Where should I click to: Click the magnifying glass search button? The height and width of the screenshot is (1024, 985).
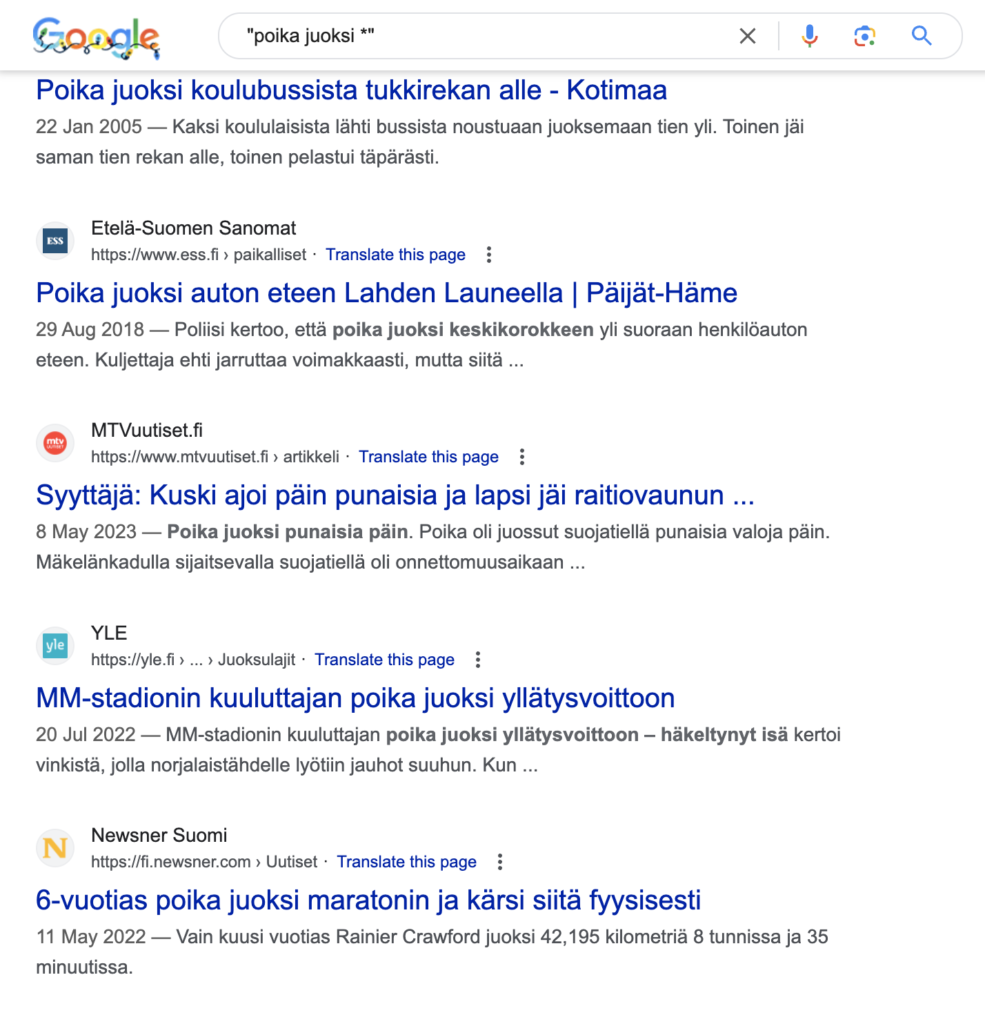[921, 37]
